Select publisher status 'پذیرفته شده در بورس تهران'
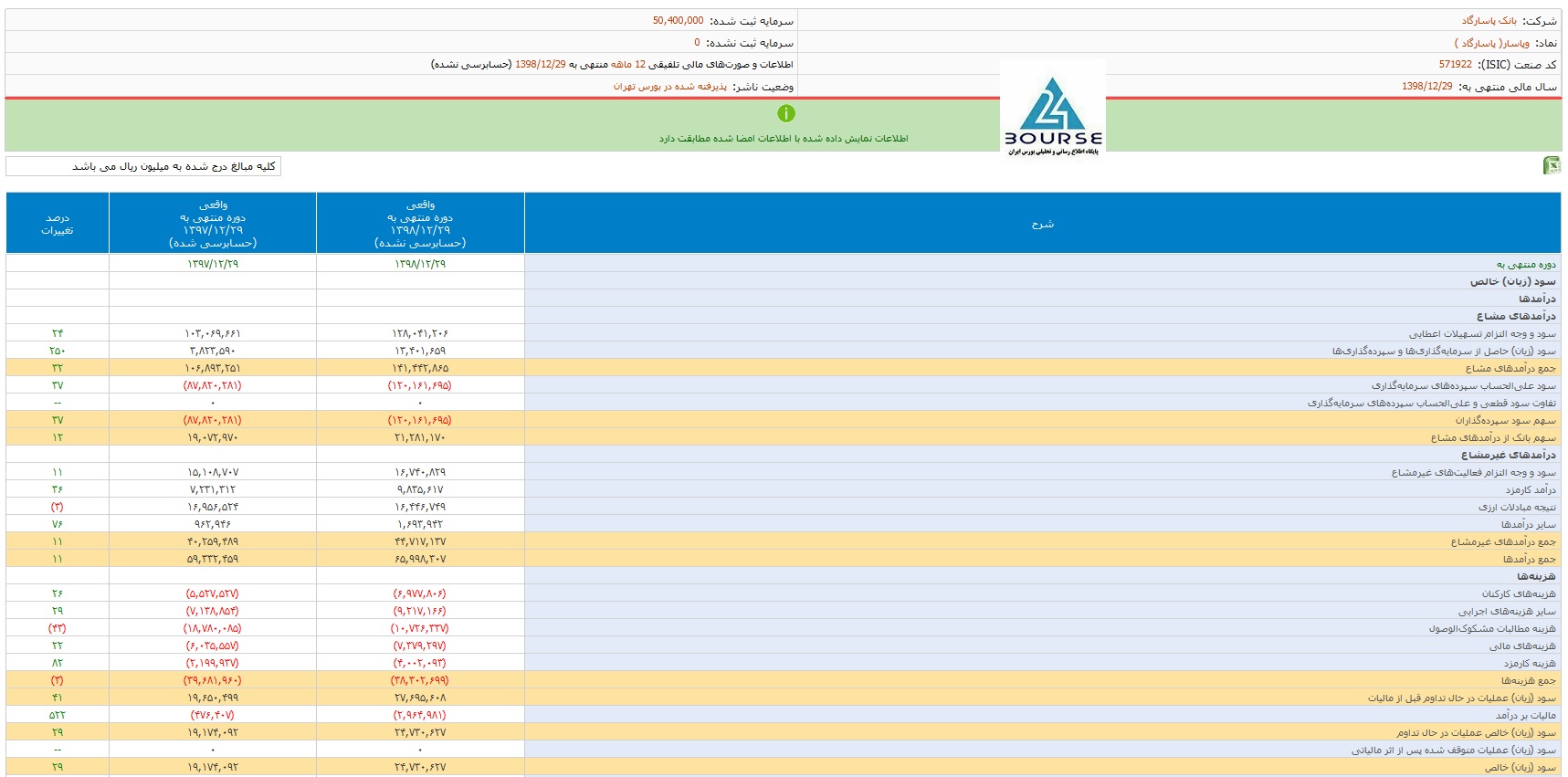 (670, 86)
